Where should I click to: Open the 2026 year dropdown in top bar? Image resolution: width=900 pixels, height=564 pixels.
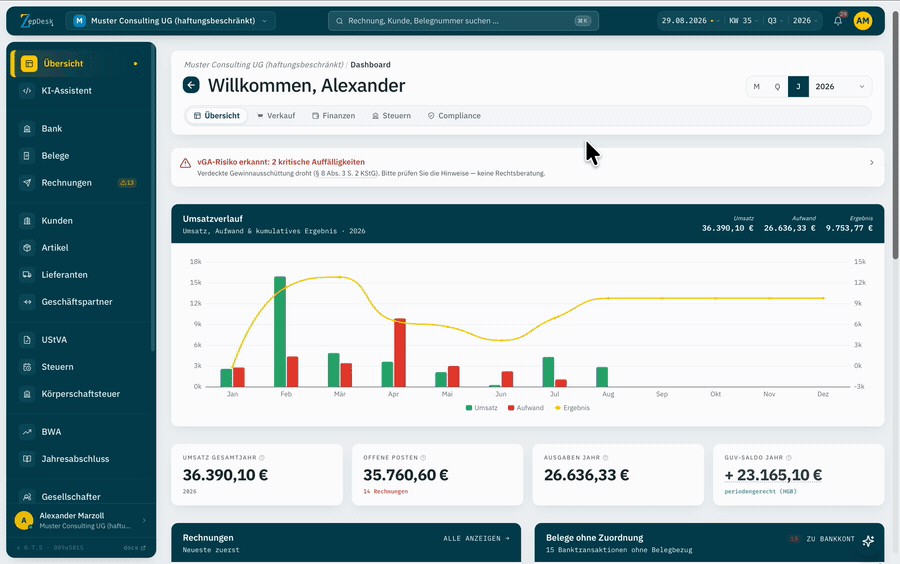click(x=805, y=21)
